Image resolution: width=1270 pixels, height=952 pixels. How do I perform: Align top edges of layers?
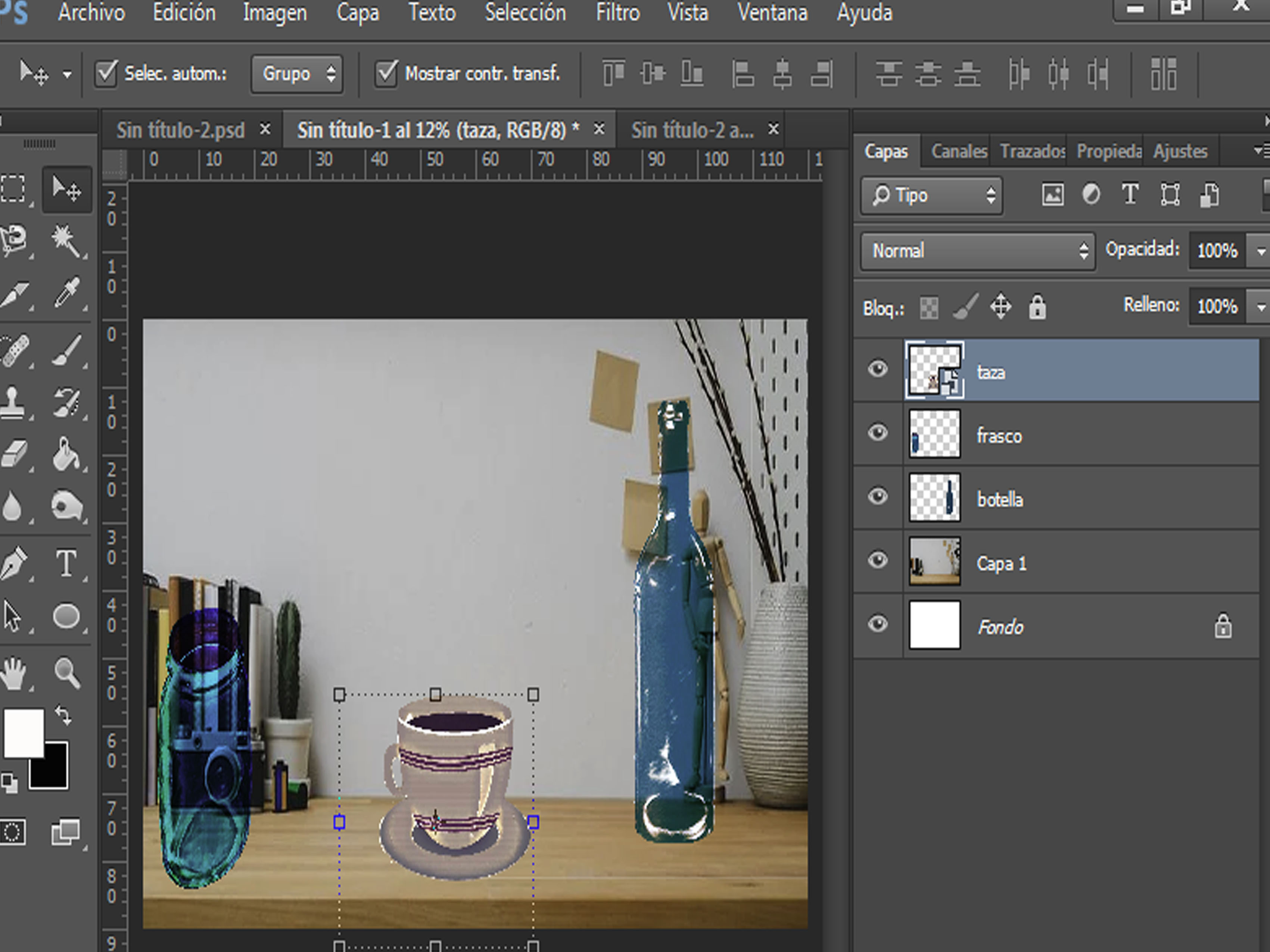[x=614, y=74]
